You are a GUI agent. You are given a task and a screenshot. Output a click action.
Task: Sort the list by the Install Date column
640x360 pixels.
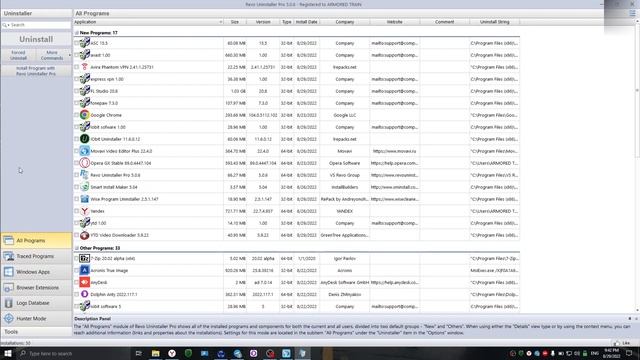coord(307,22)
